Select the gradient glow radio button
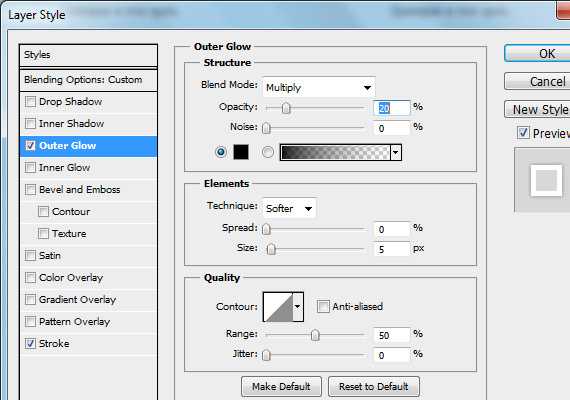The image size is (570, 400). pos(268,152)
